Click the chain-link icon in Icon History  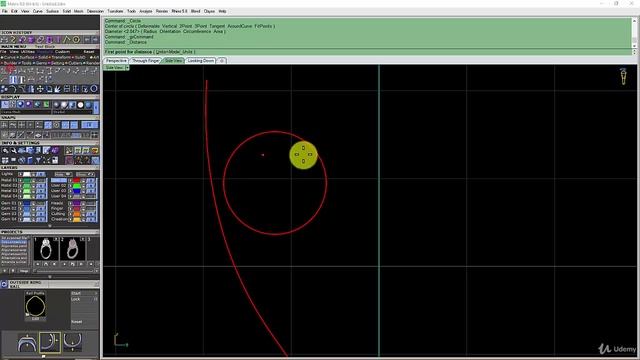pos(39,40)
